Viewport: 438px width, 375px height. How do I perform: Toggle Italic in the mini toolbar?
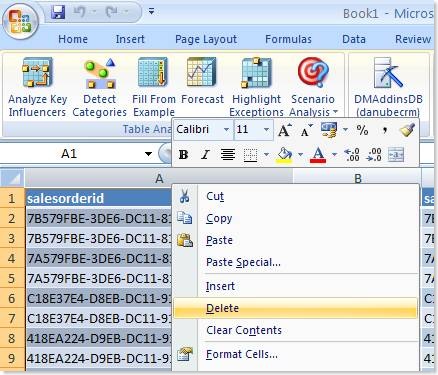coord(205,155)
